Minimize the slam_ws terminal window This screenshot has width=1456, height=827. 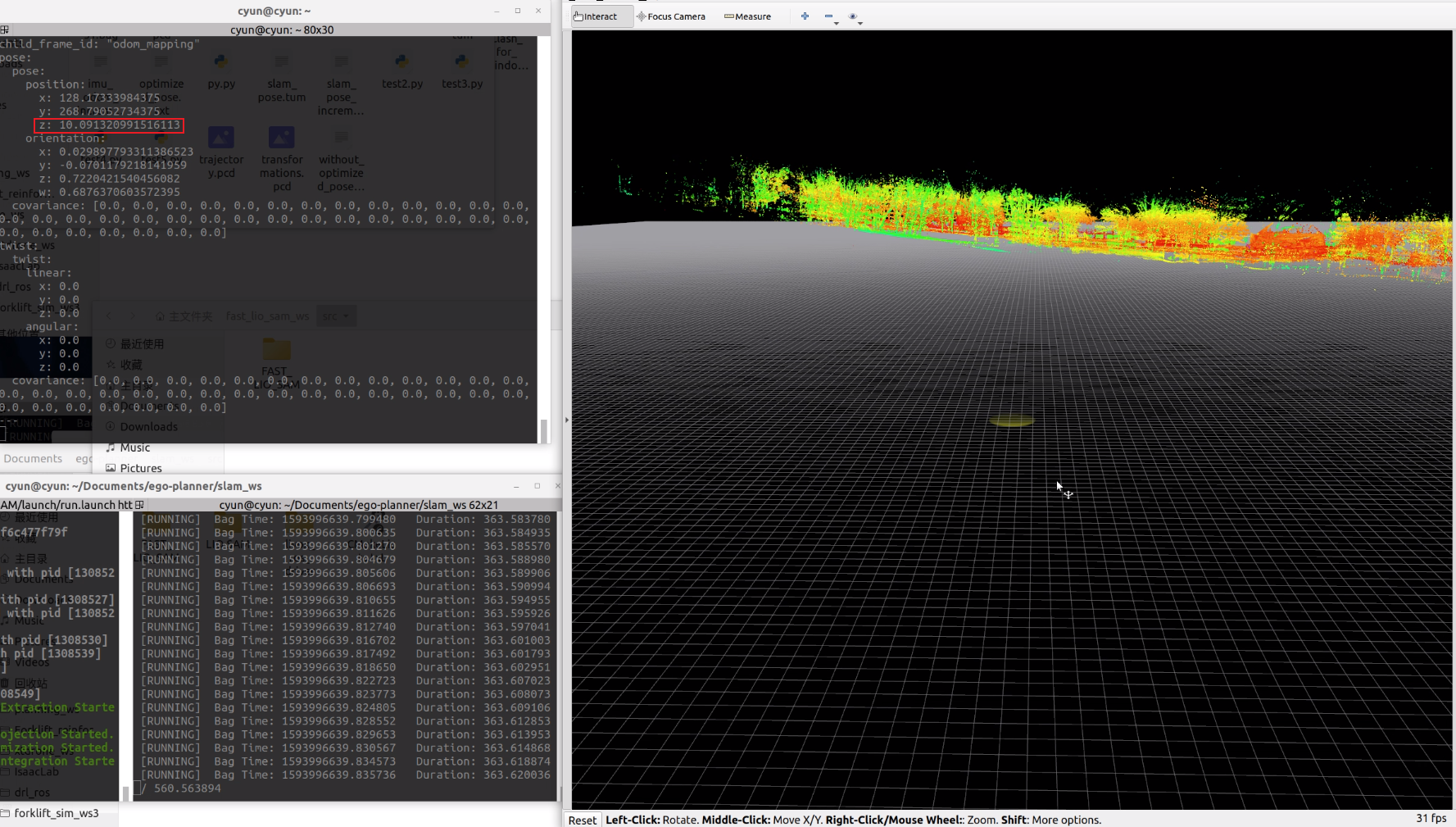pyautogui.click(x=516, y=486)
